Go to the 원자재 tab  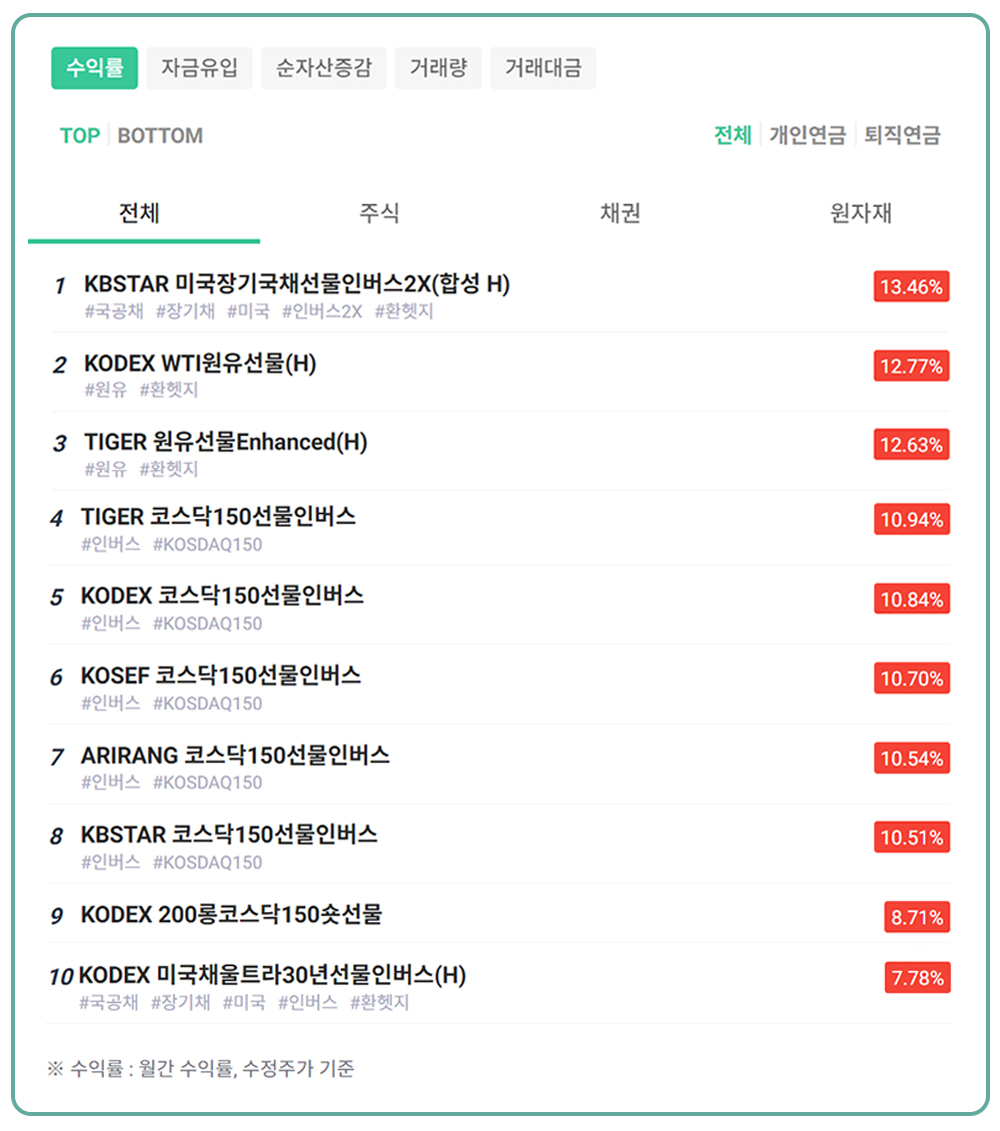[x=860, y=213]
